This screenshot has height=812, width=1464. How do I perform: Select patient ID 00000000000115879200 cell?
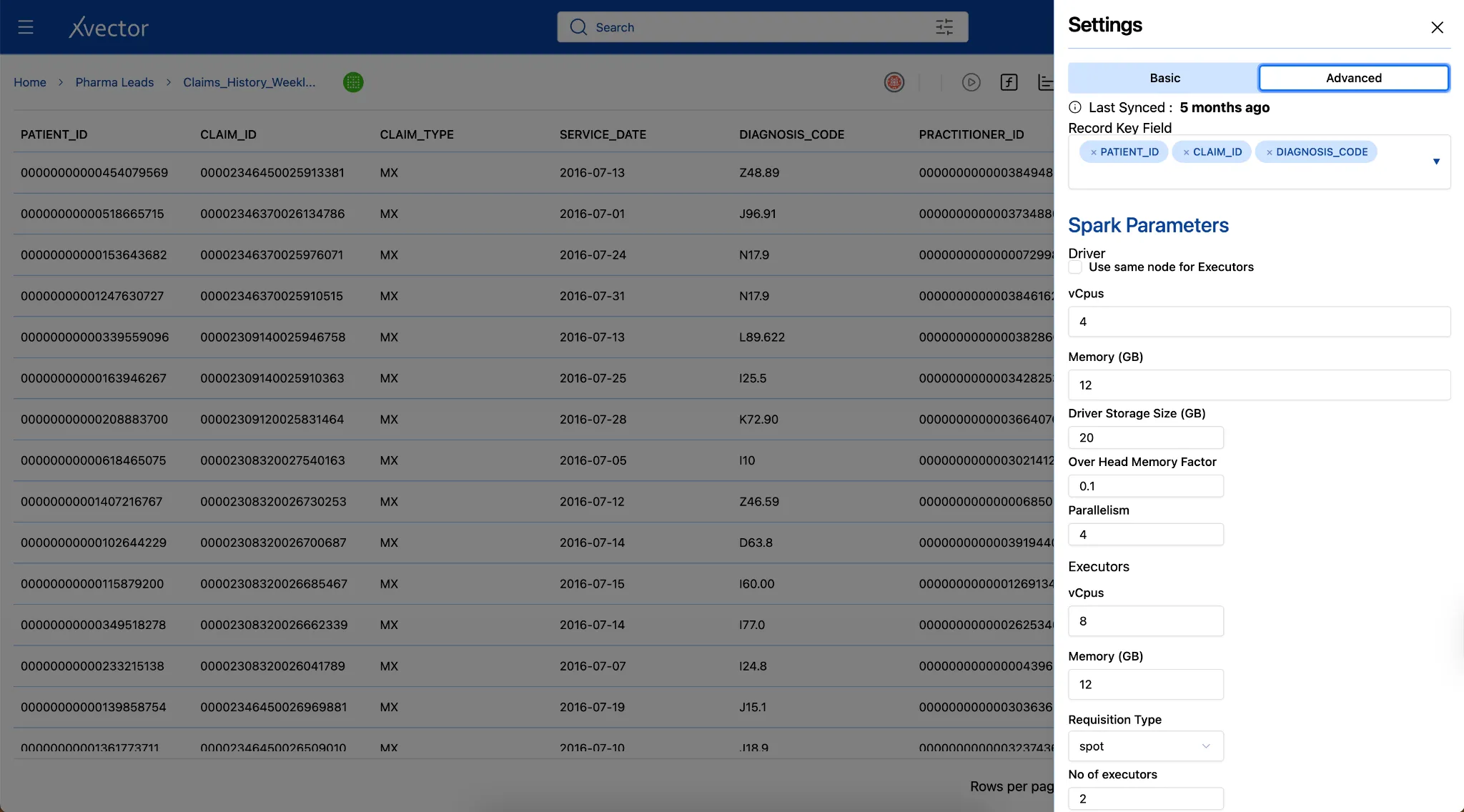click(92, 584)
